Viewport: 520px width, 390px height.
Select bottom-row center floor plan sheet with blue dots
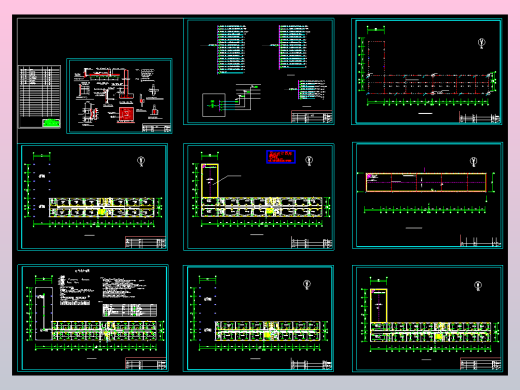pos(258,318)
